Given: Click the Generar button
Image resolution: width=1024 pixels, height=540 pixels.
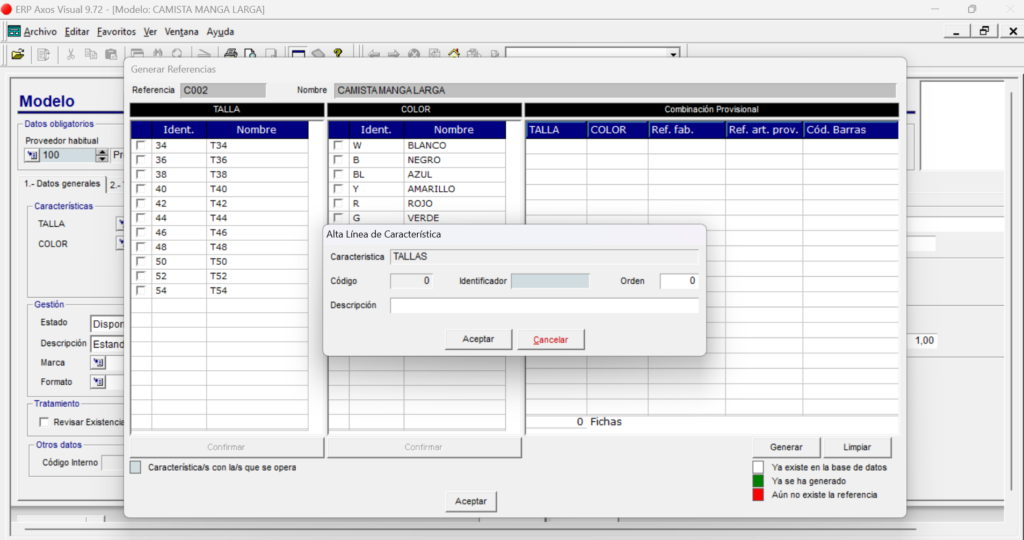Looking at the screenshot, I should [786, 447].
